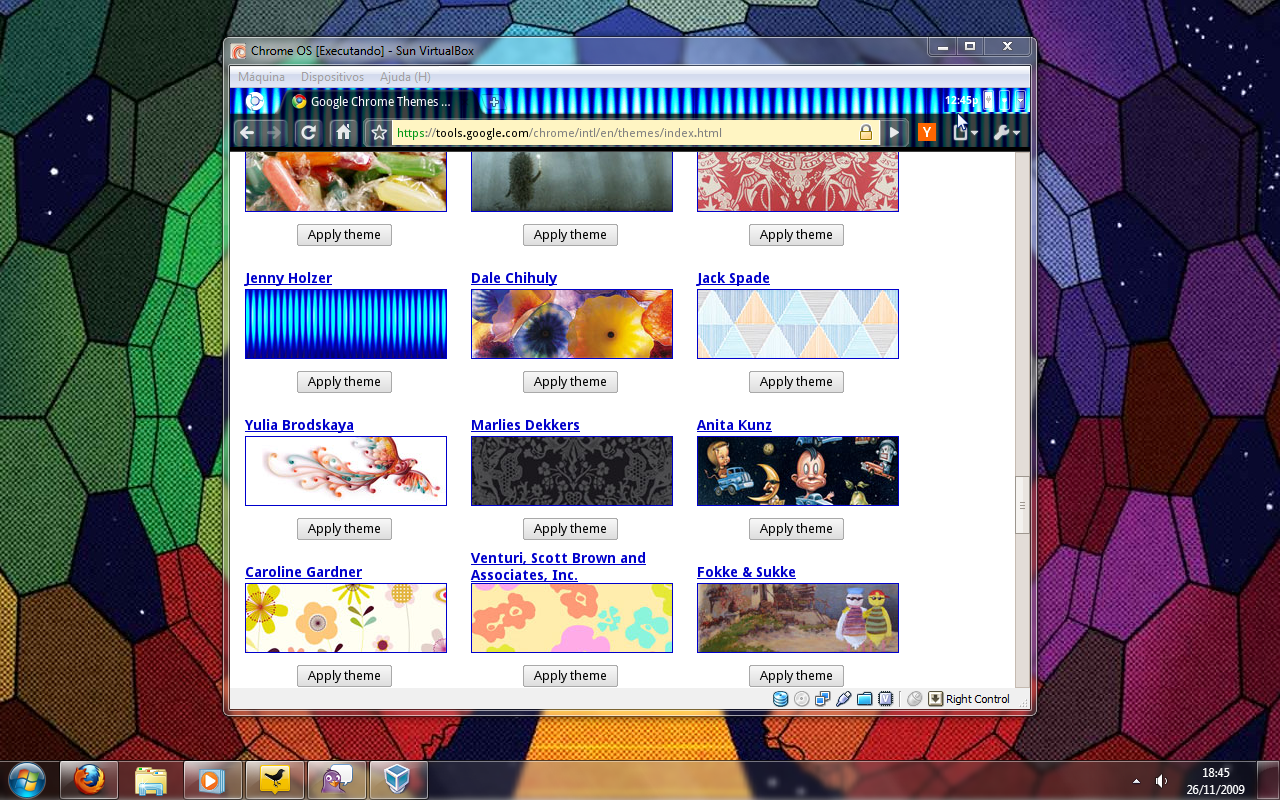Apply the Jack Spade theme
Image resolution: width=1280 pixels, height=800 pixels.
pos(796,382)
